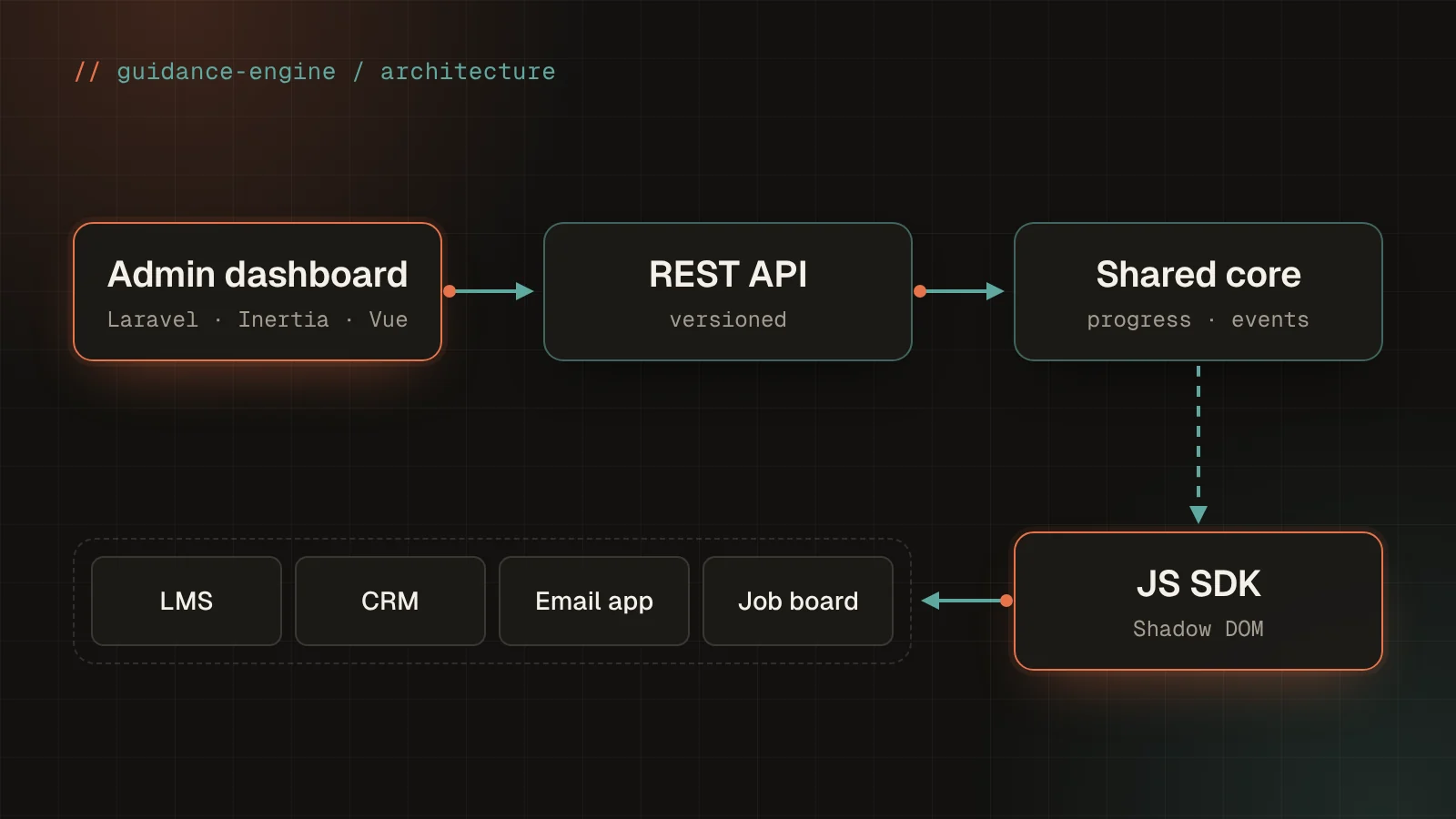Click the Job board card
The width and height of the screenshot is (1456, 819).
click(798, 601)
